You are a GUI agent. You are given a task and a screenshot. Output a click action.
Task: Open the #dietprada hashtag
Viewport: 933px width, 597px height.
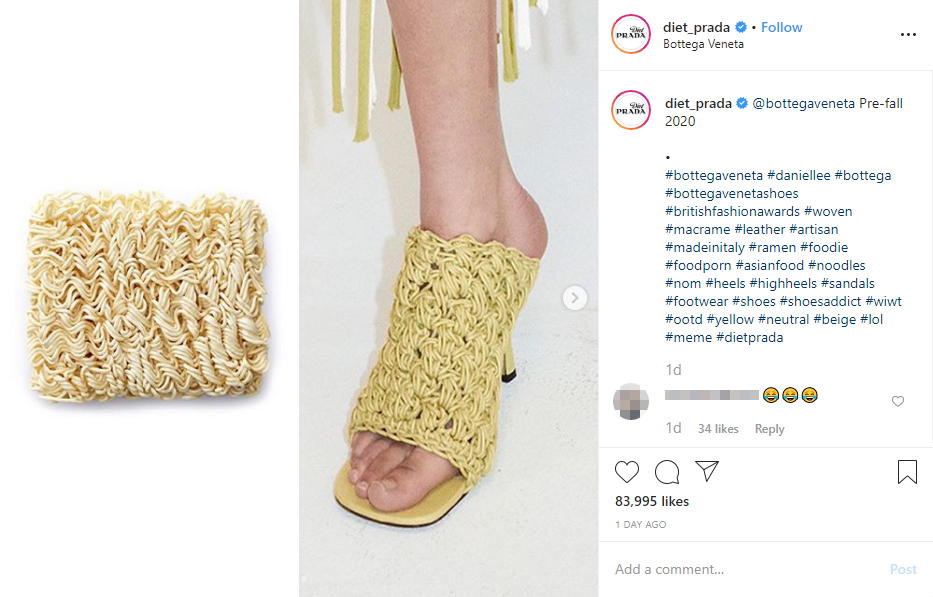click(x=749, y=337)
